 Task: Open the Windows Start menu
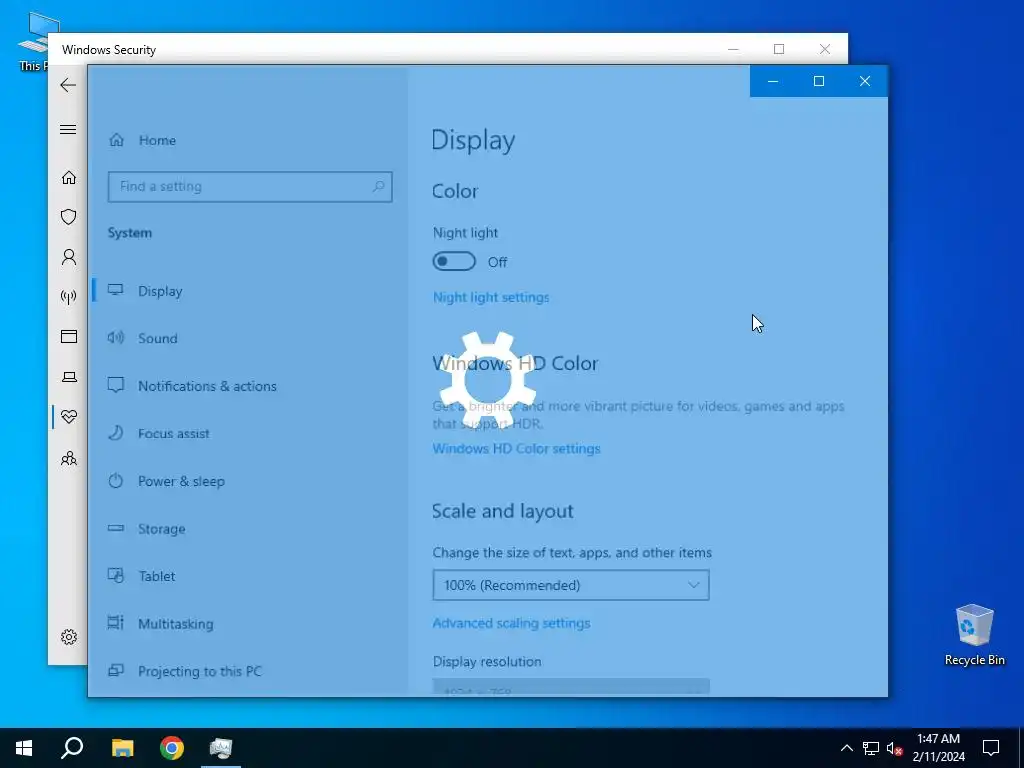point(24,748)
